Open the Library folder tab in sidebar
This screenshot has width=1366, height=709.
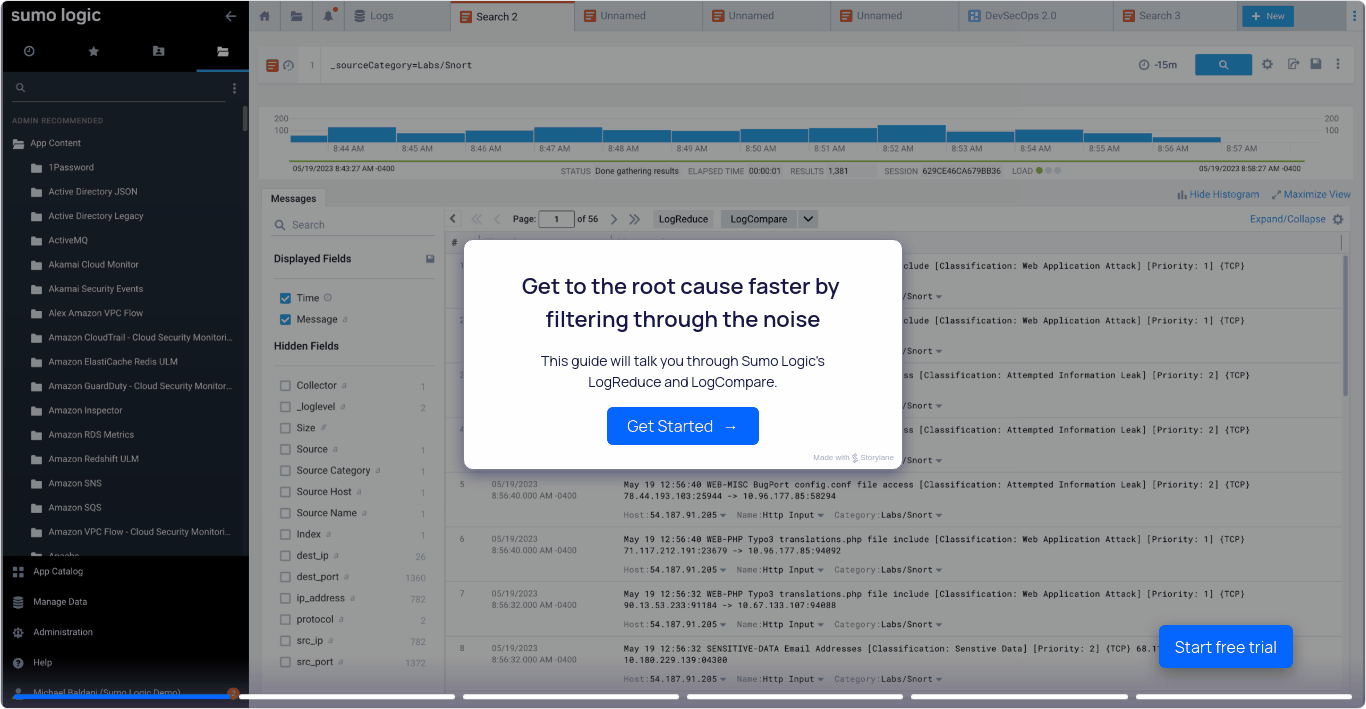(223, 51)
